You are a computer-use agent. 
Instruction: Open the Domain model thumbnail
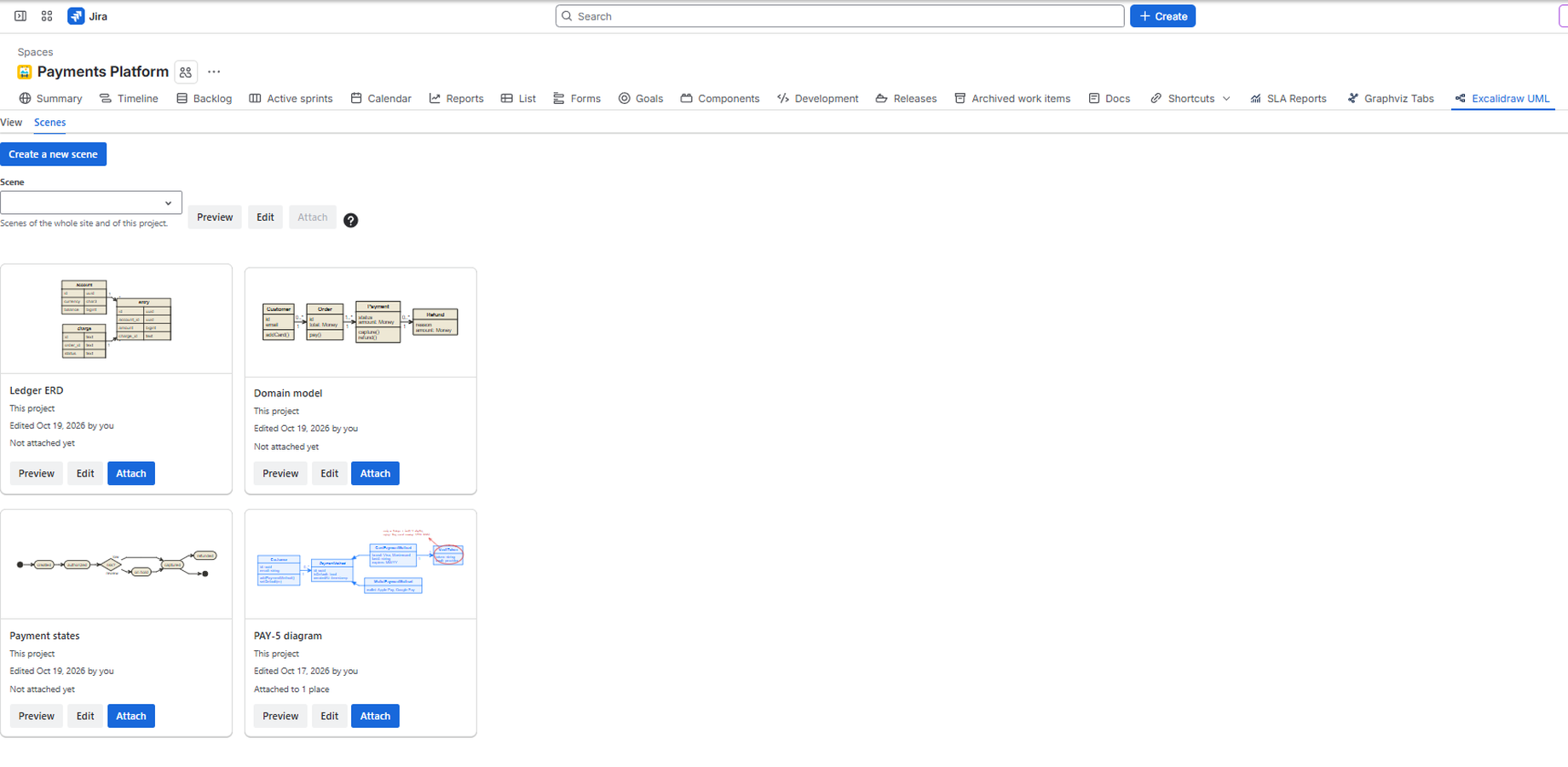(360, 322)
